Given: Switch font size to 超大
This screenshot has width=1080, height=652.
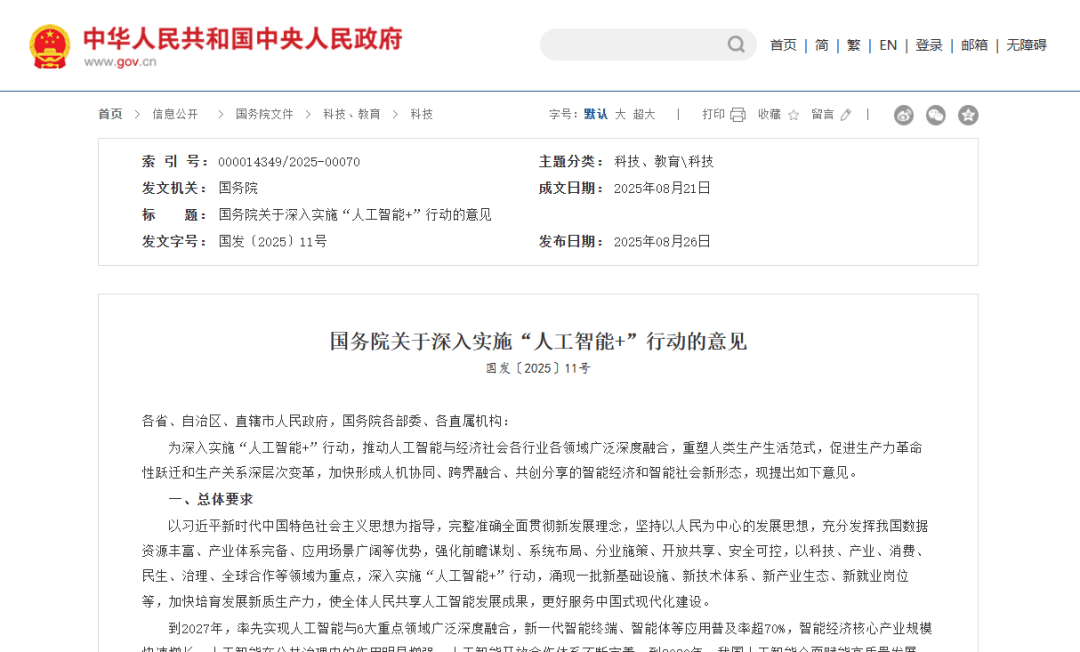Looking at the screenshot, I should click(x=643, y=114).
